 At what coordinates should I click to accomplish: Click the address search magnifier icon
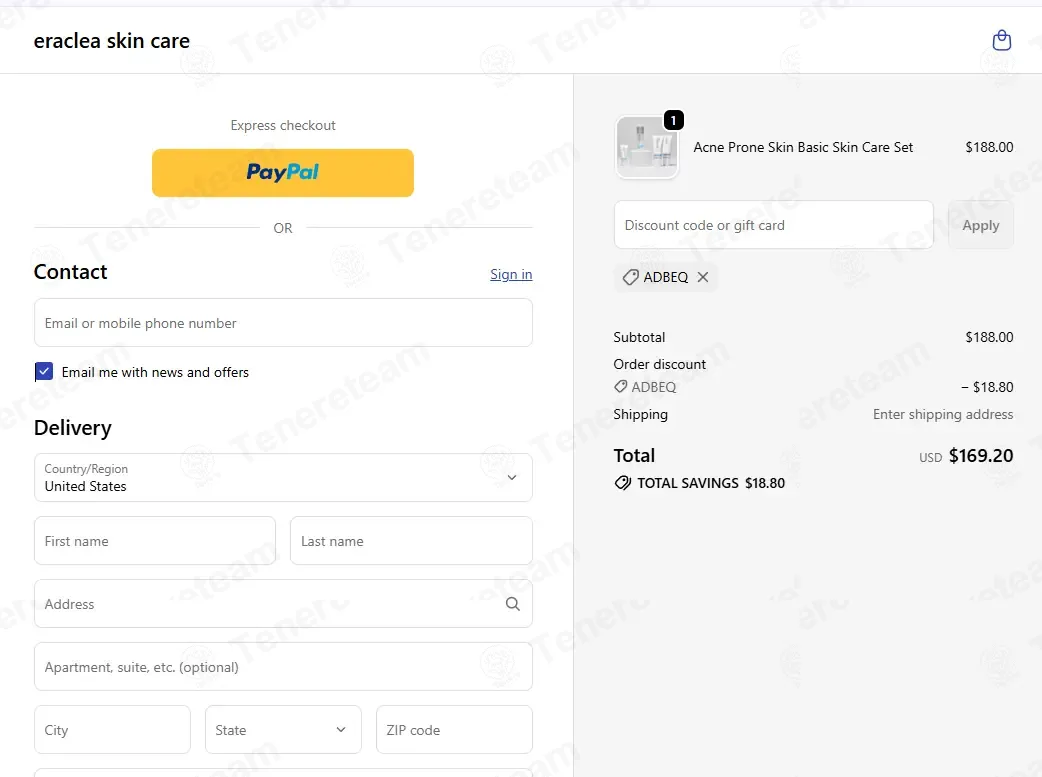[x=512, y=604]
